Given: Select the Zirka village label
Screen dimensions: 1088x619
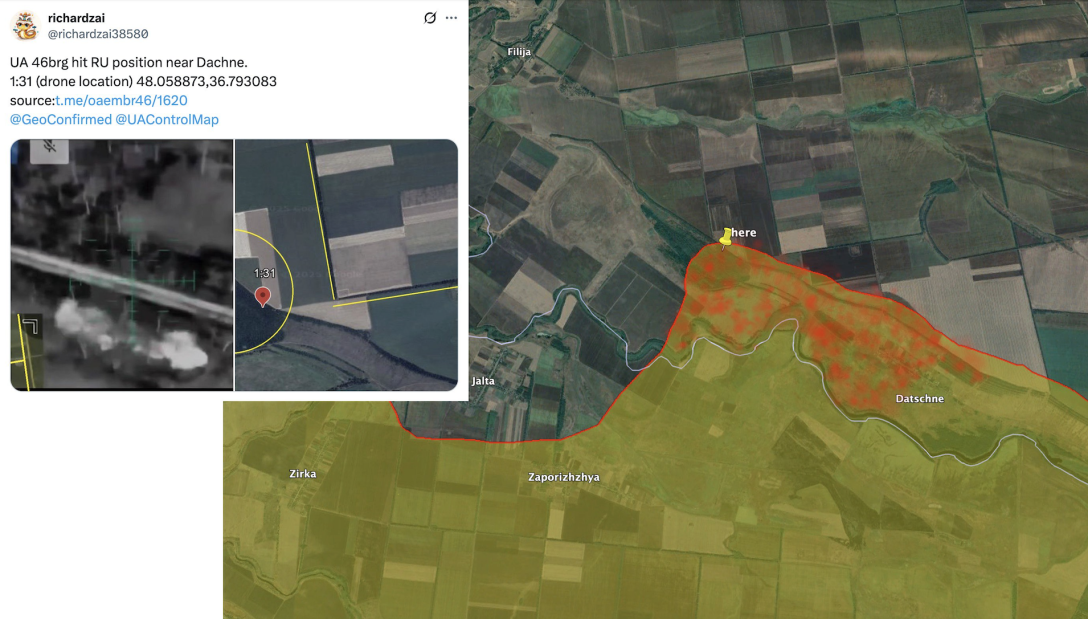Looking at the screenshot, I should pyautogui.click(x=302, y=474).
